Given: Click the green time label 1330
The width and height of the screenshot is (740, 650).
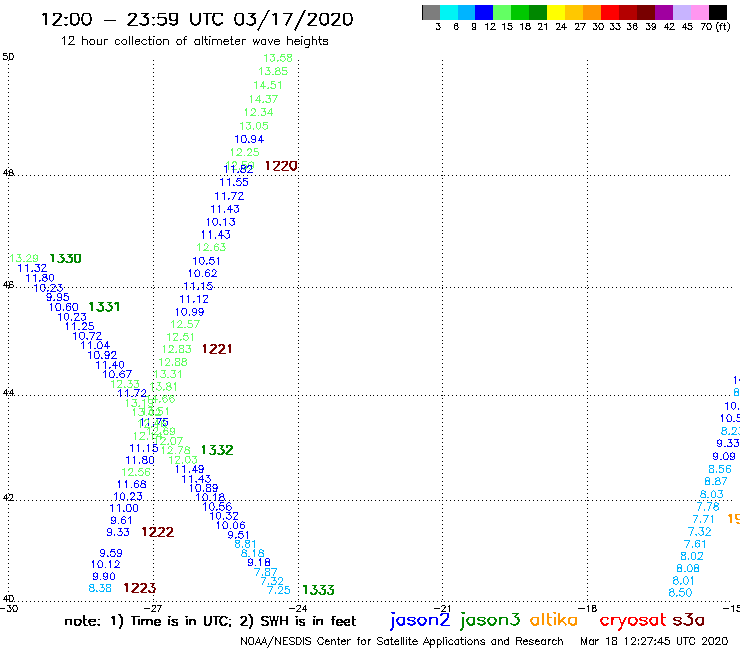Looking at the screenshot, I should [x=65, y=259].
